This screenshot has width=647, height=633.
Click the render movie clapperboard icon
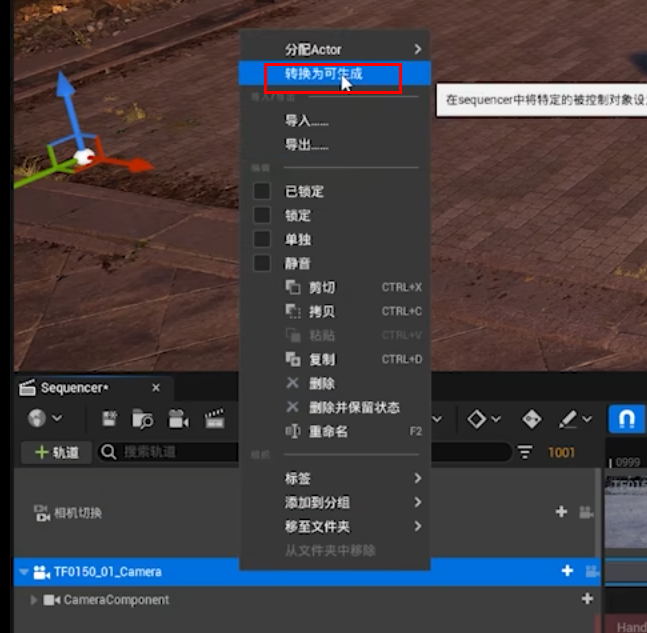(215, 419)
